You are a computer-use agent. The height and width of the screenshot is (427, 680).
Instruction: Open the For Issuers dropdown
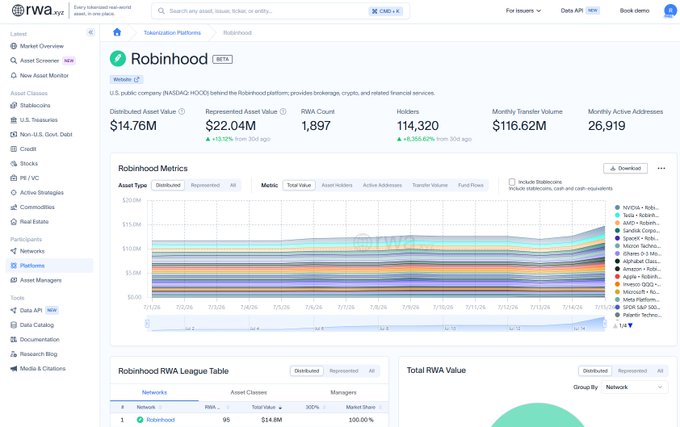coord(523,10)
